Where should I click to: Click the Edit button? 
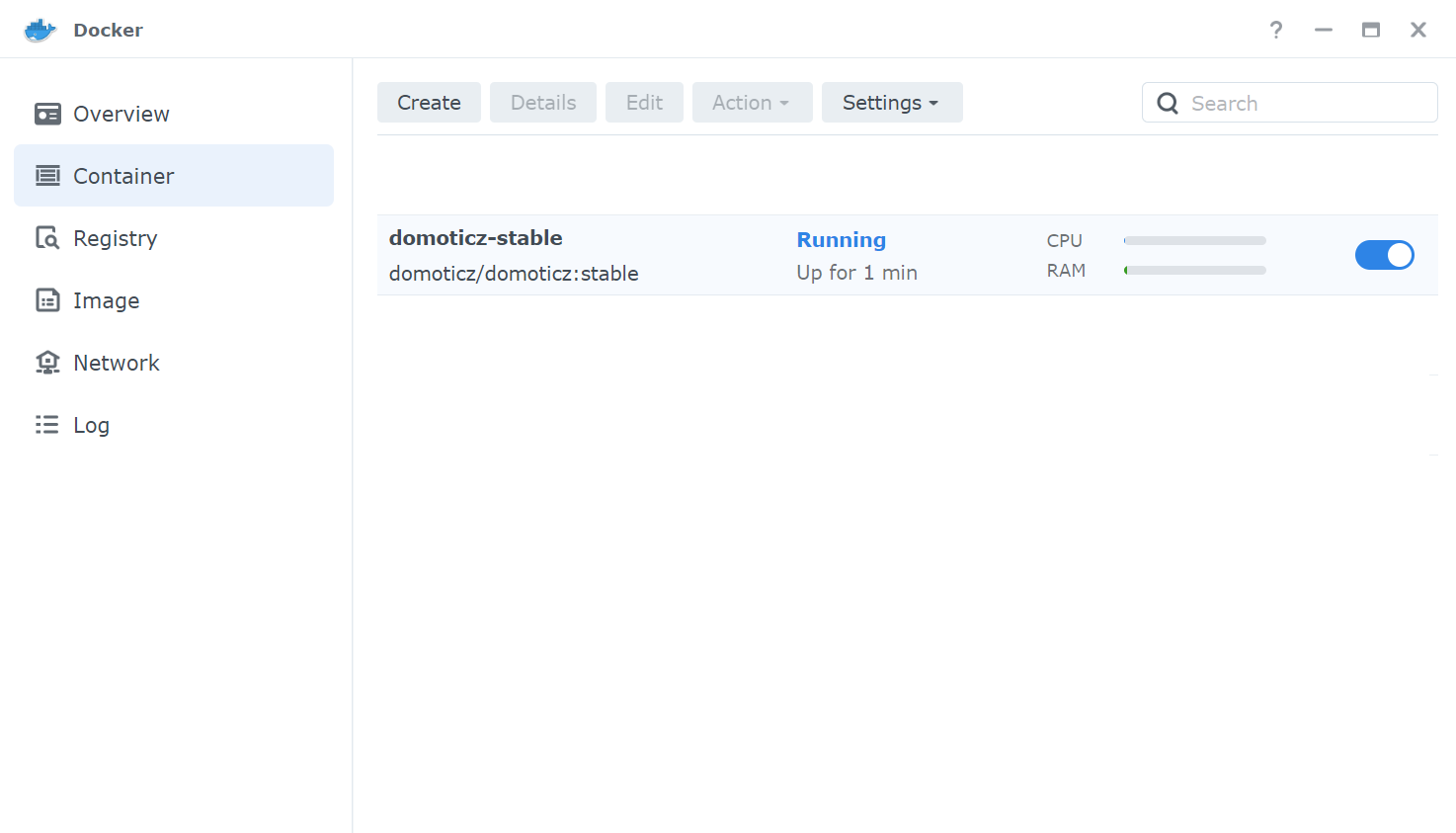pyautogui.click(x=644, y=103)
